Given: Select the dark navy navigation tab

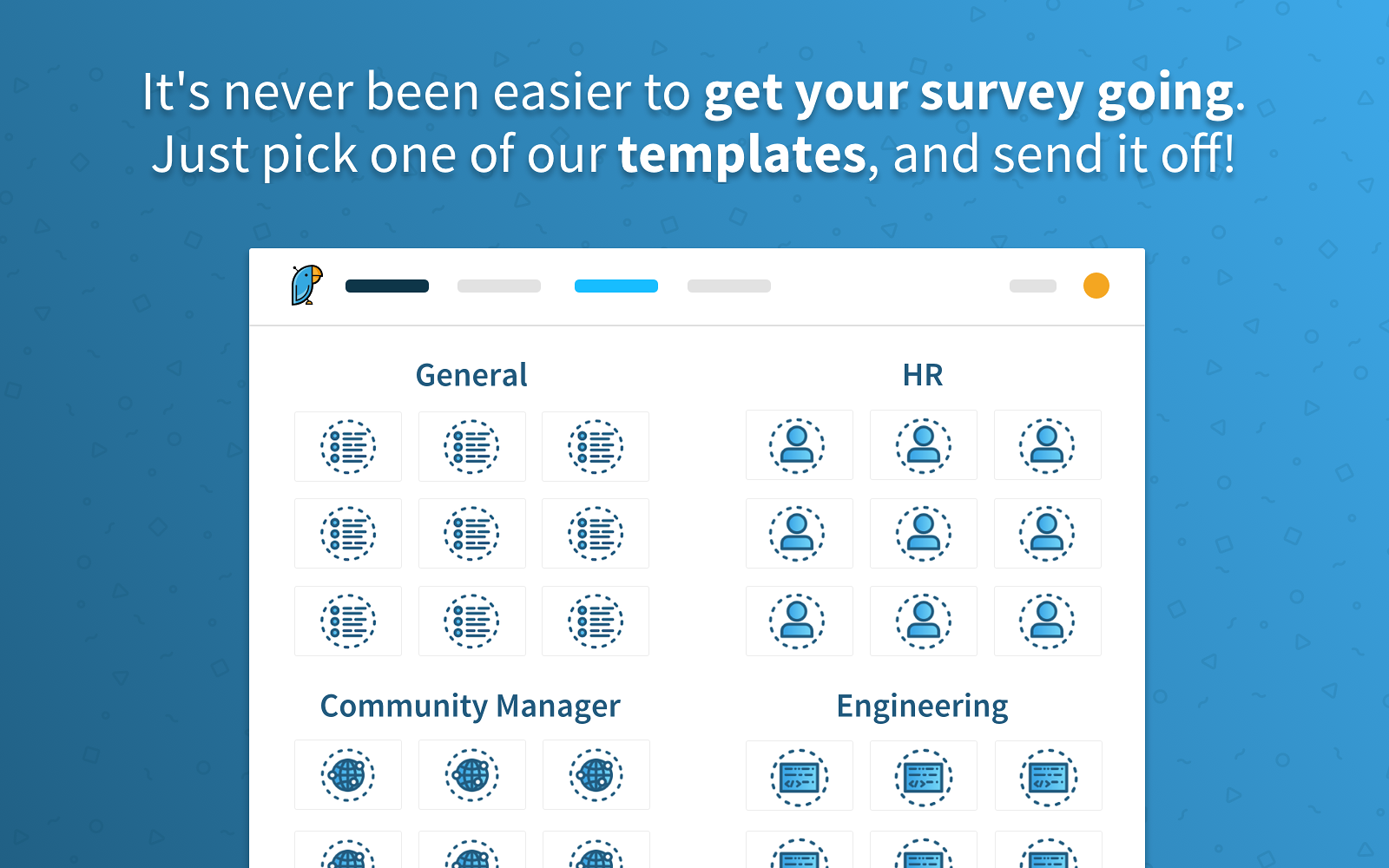Looking at the screenshot, I should [x=387, y=286].
